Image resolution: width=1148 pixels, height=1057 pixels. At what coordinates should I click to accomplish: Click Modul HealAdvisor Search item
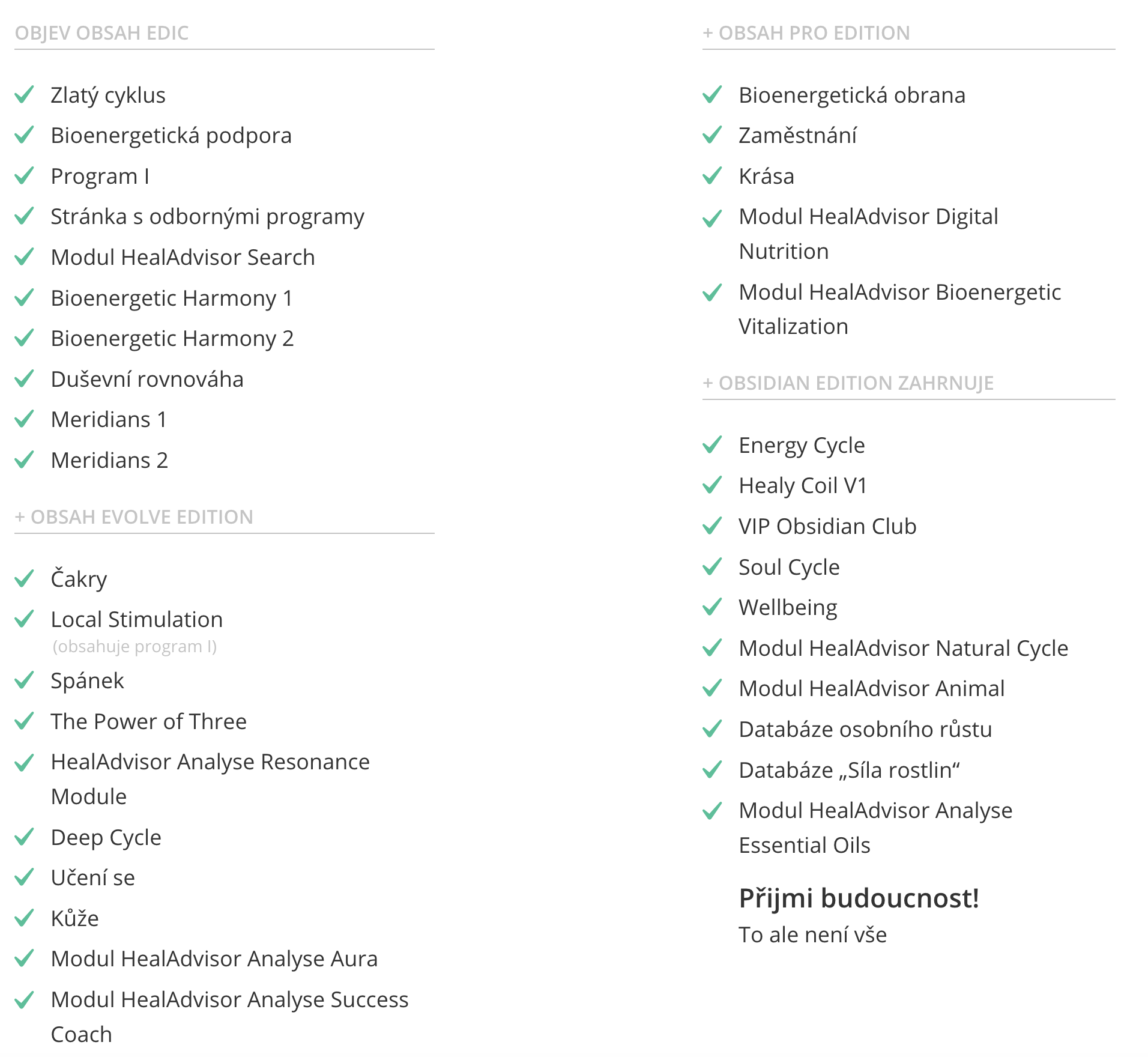[x=183, y=257]
